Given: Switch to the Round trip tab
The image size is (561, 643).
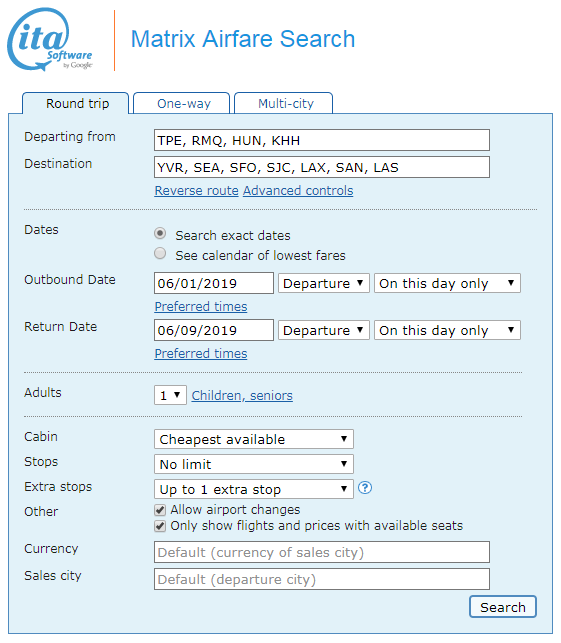Looking at the screenshot, I should coord(75,103).
